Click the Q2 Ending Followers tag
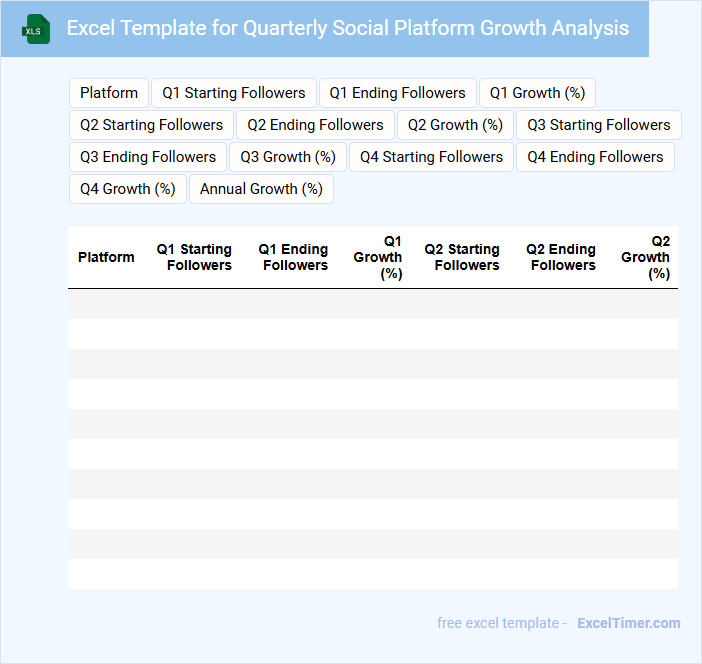The image size is (702, 664). click(x=315, y=125)
